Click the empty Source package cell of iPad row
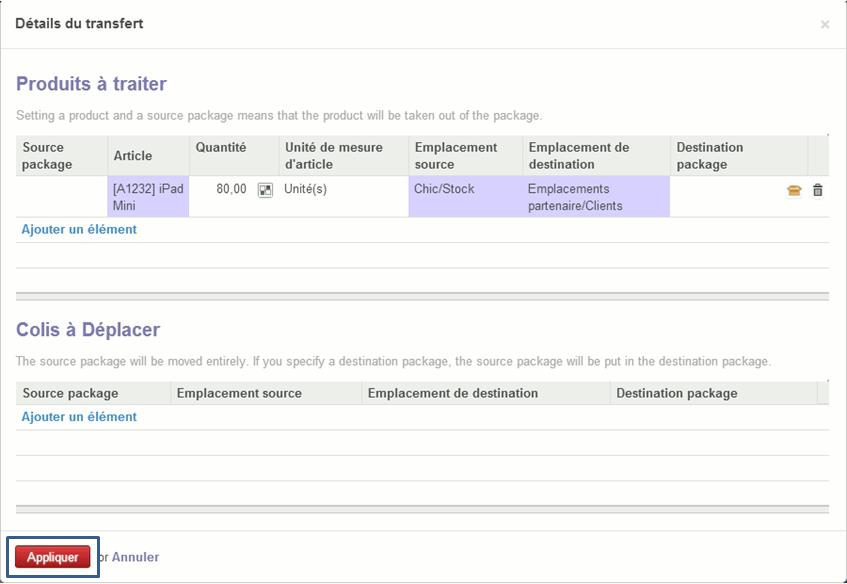The height and width of the screenshot is (584, 847). tap(62, 197)
